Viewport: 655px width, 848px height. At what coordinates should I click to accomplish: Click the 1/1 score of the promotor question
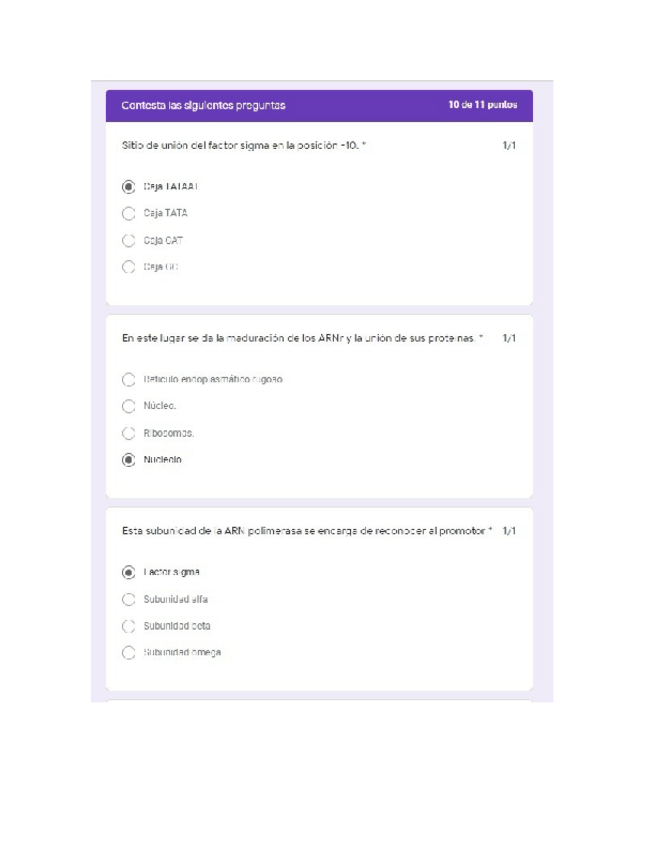tap(509, 531)
